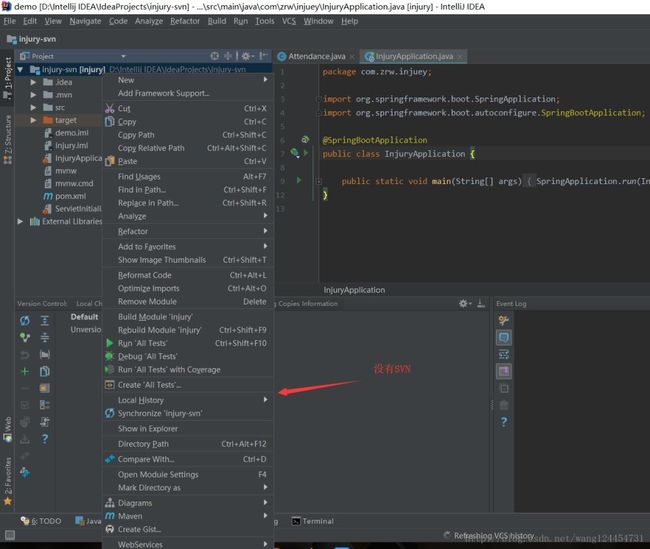Click the Diagrams icon in context menu
This screenshot has height=549, width=650.
[x=109, y=503]
